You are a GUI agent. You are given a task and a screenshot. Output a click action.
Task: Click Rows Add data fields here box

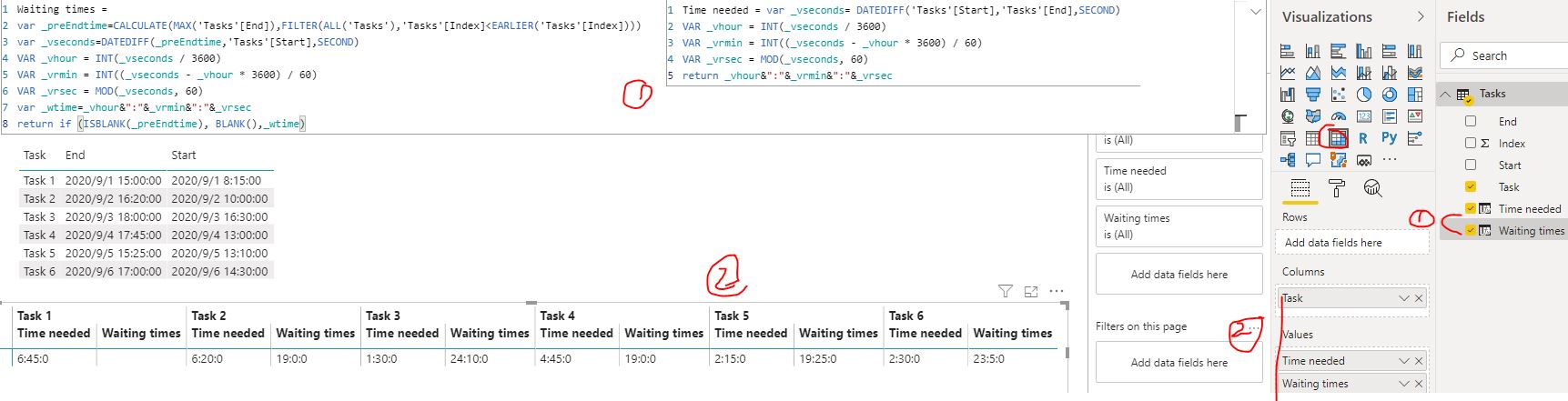pos(1351,242)
